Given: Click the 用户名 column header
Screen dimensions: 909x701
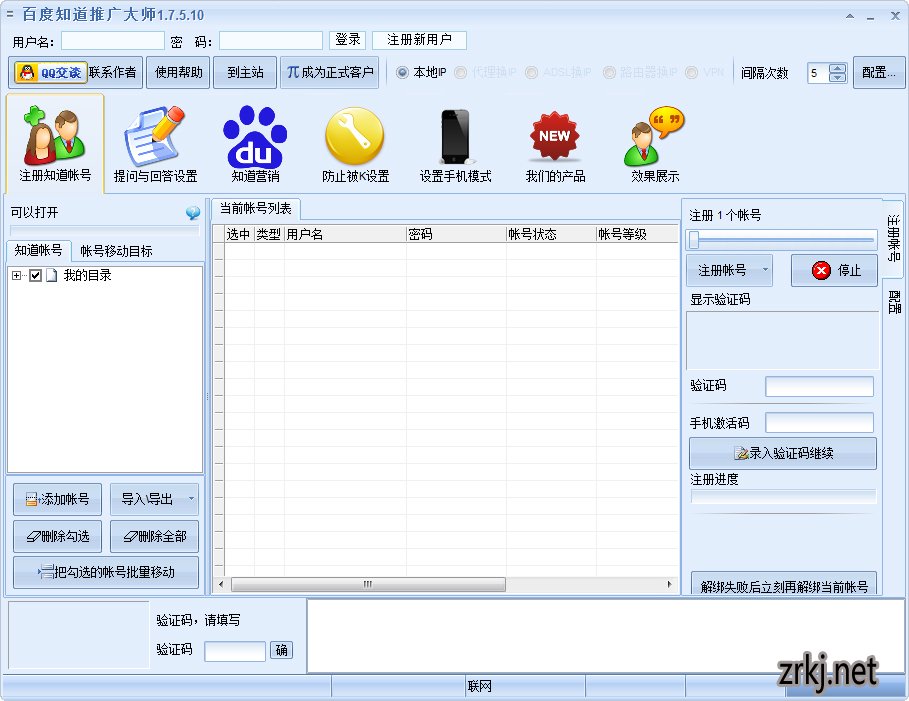Looking at the screenshot, I should [345, 234].
